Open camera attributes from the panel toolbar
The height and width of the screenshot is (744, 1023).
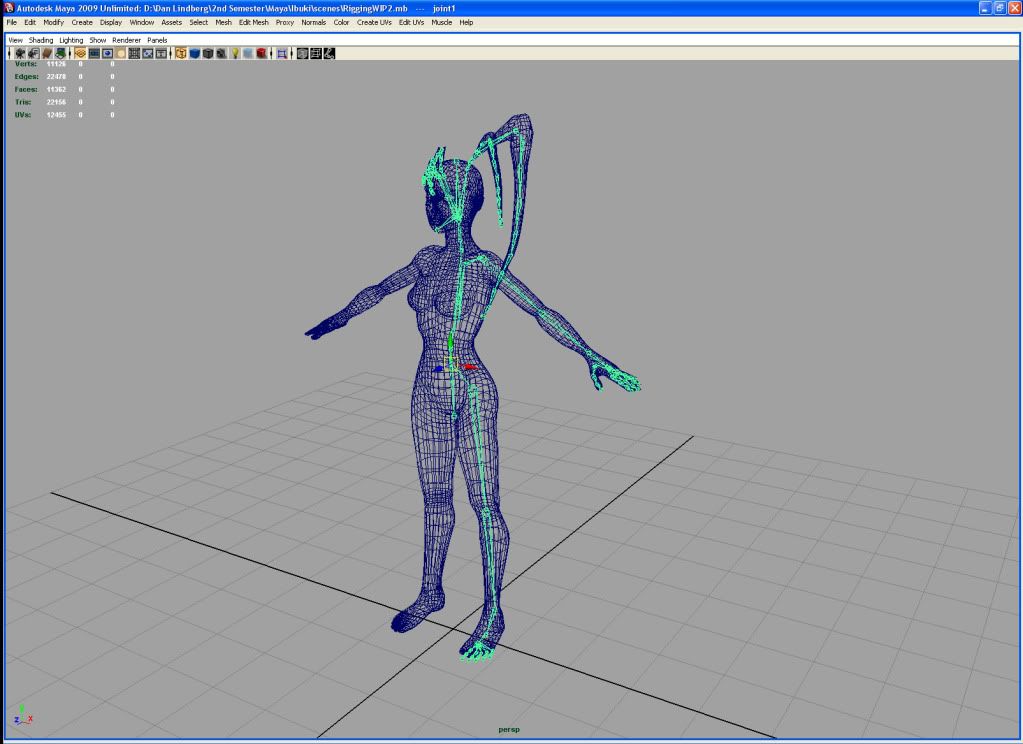[33, 54]
